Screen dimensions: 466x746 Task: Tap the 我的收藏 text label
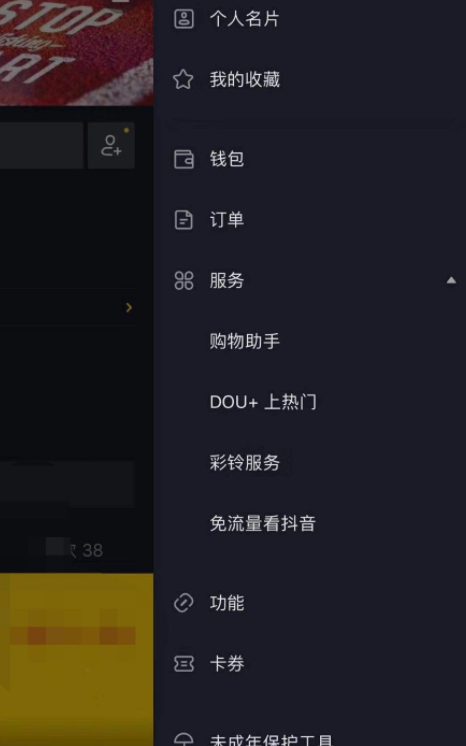pos(245,79)
